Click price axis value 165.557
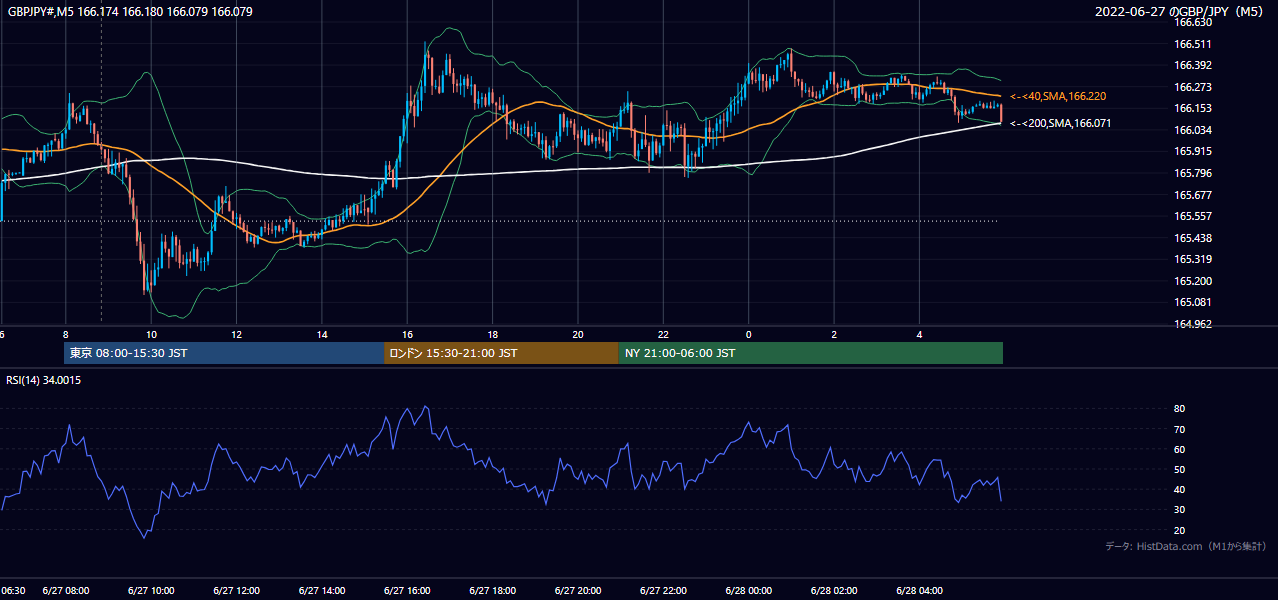This screenshot has width=1278, height=600. tap(1193, 216)
